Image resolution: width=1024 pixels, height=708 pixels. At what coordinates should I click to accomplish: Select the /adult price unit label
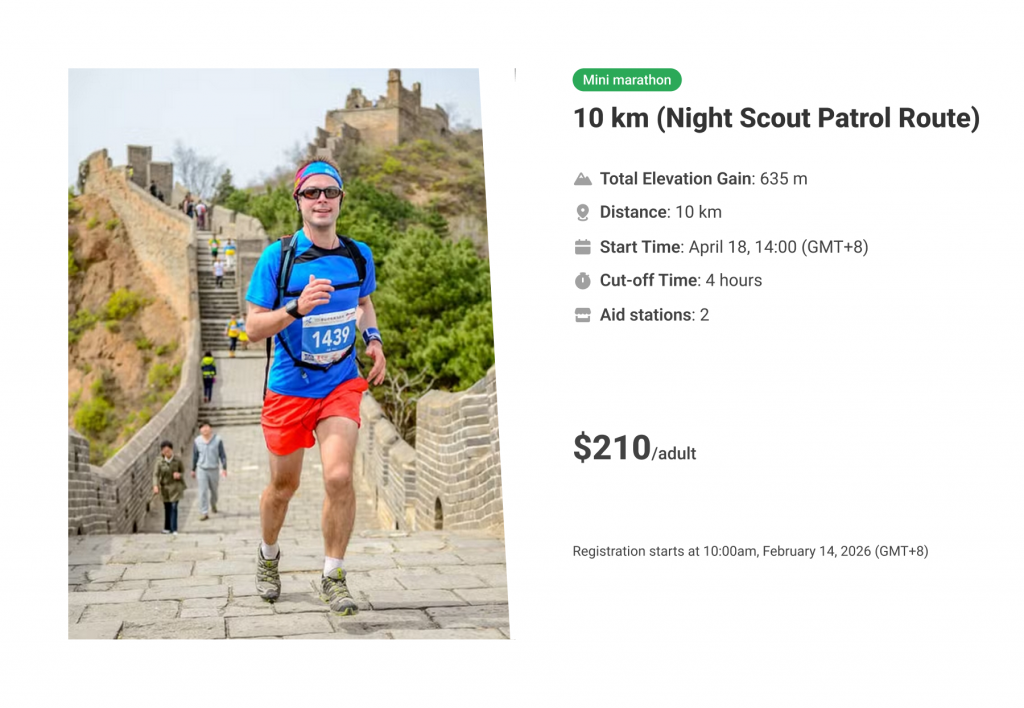click(674, 454)
